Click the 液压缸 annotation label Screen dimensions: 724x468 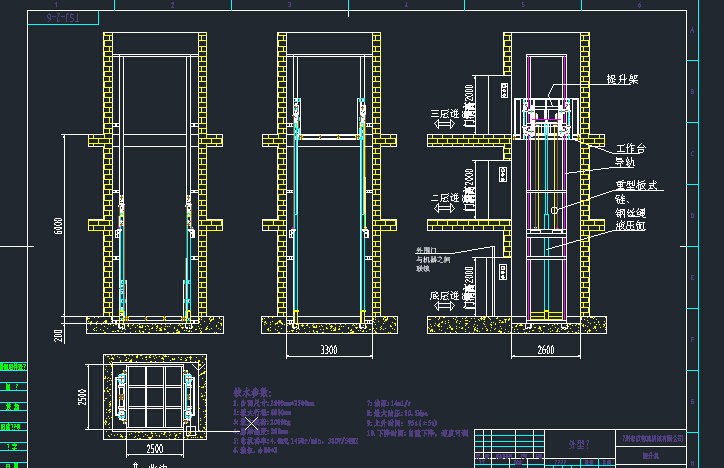pos(630,225)
